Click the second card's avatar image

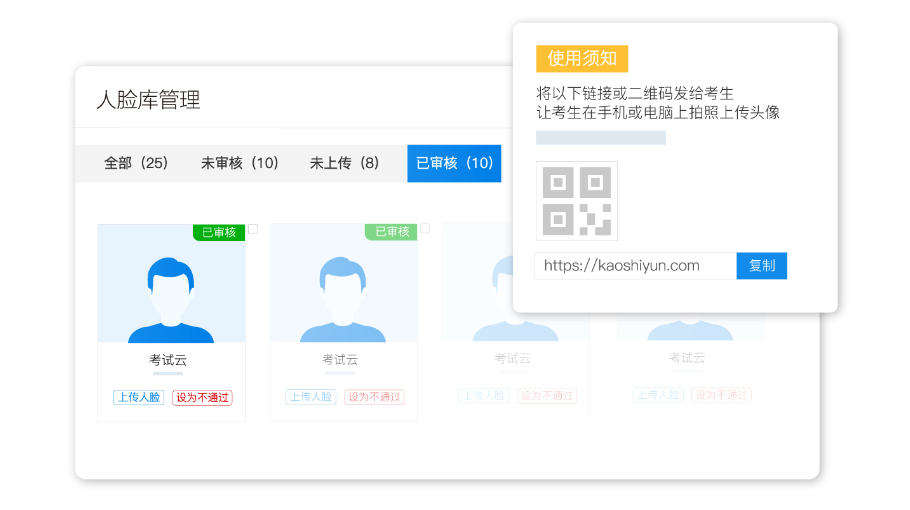click(x=343, y=290)
